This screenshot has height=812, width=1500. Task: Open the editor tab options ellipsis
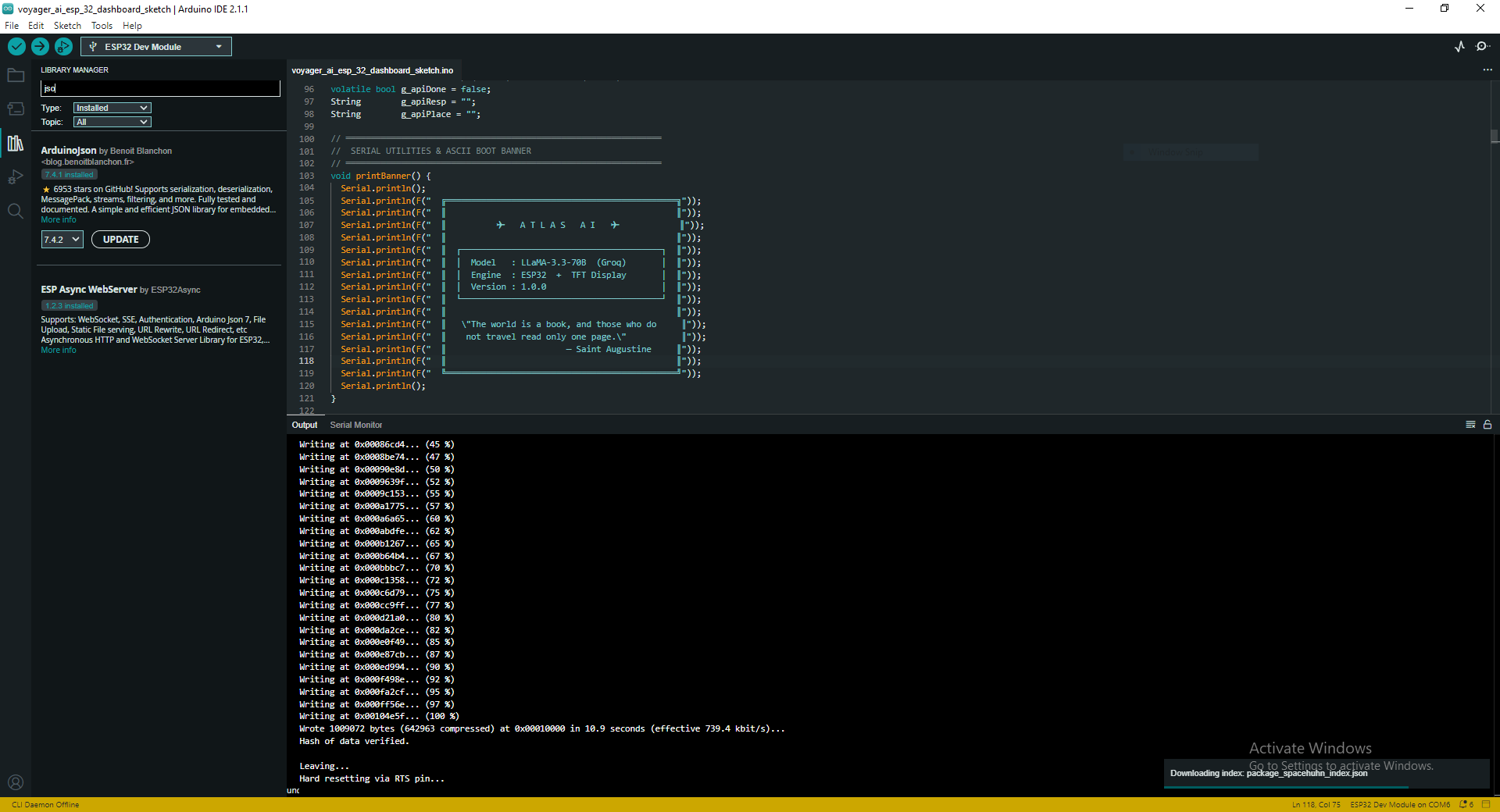[1487, 70]
